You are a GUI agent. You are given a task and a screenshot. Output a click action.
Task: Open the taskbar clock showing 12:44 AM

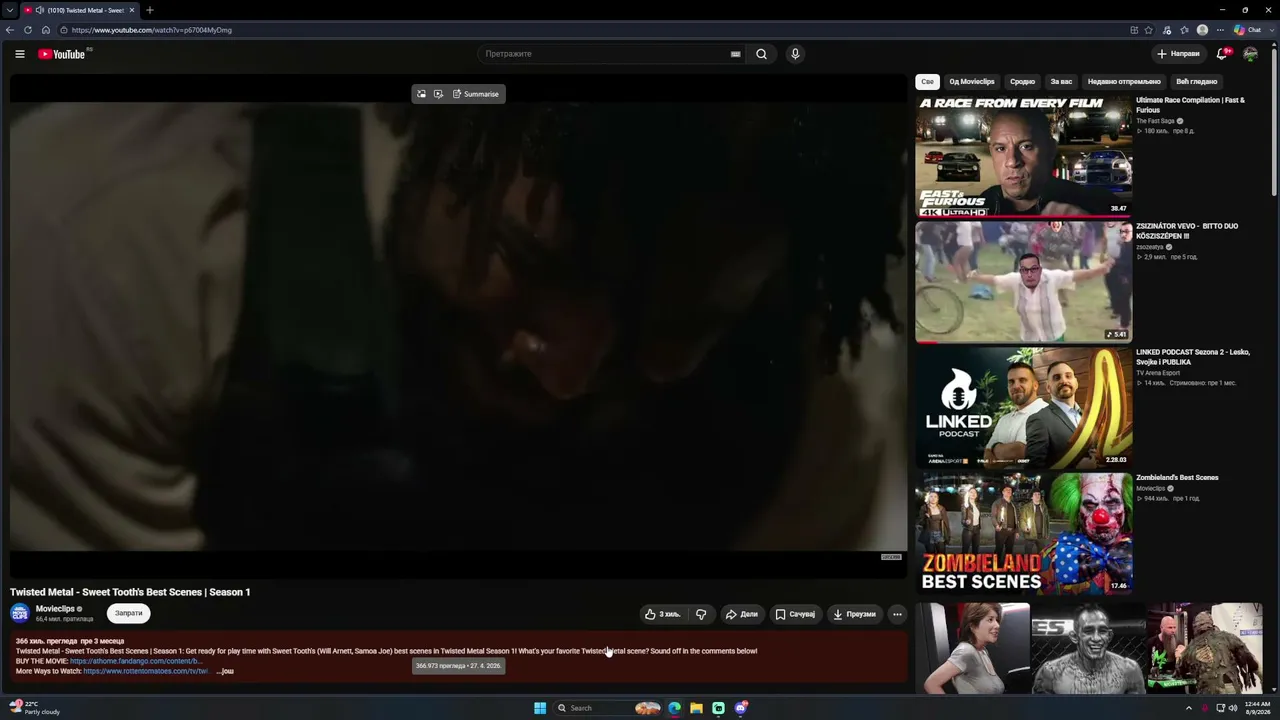(x=1257, y=708)
